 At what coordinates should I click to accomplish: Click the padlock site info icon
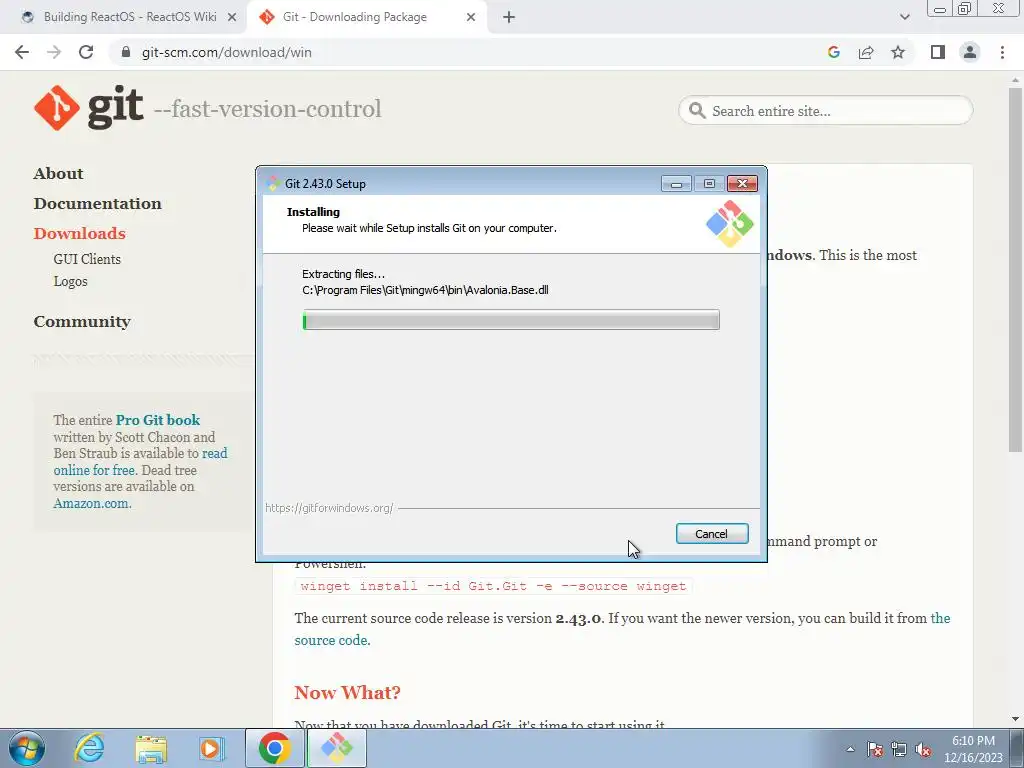[x=126, y=52]
